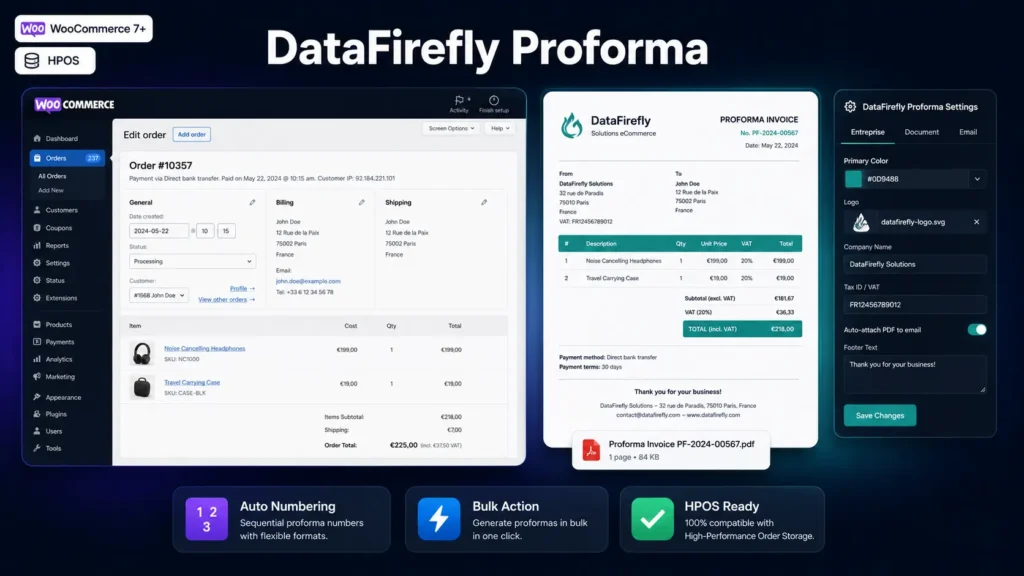Edit the Shipping section pencil icon
Image resolution: width=1024 pixels, height=576 pixels.
pyautogui.click(x=484, y=202)
